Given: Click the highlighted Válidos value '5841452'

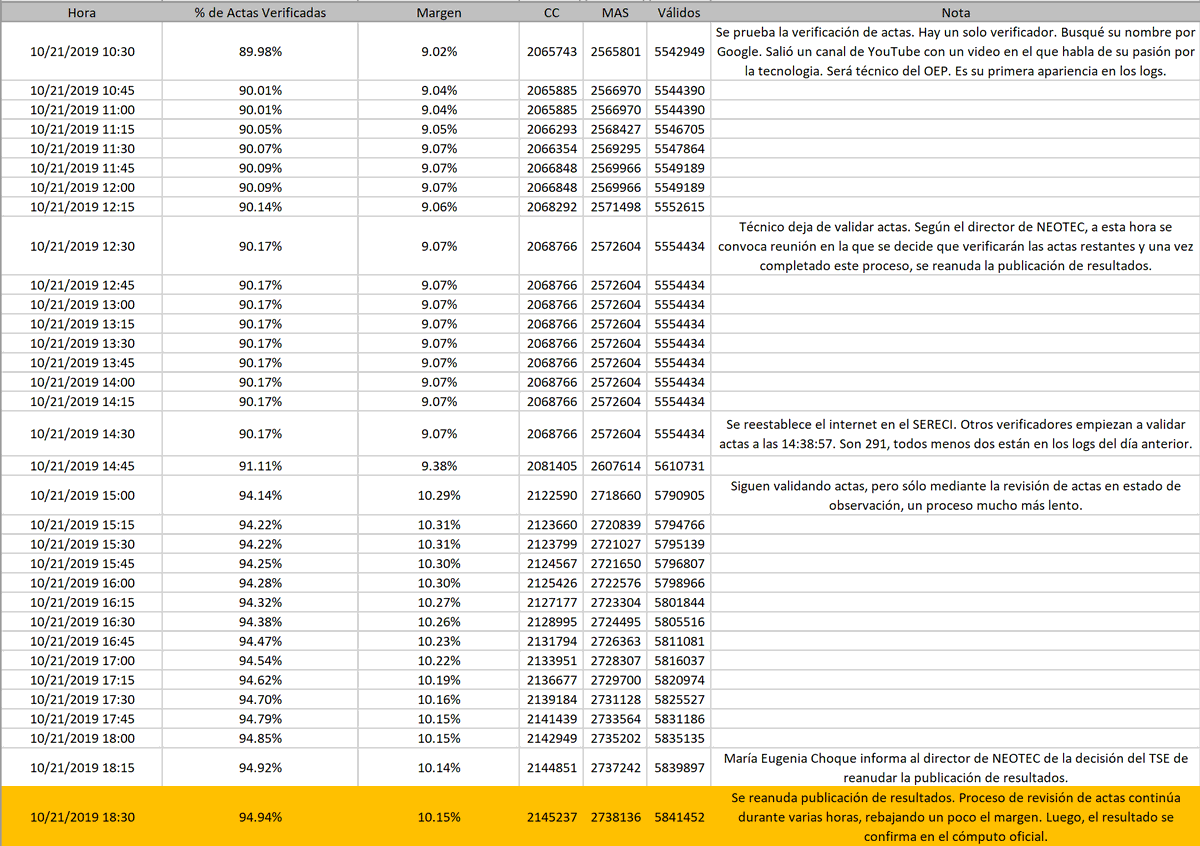Looking at the screenshot, I should click(679, 816).
